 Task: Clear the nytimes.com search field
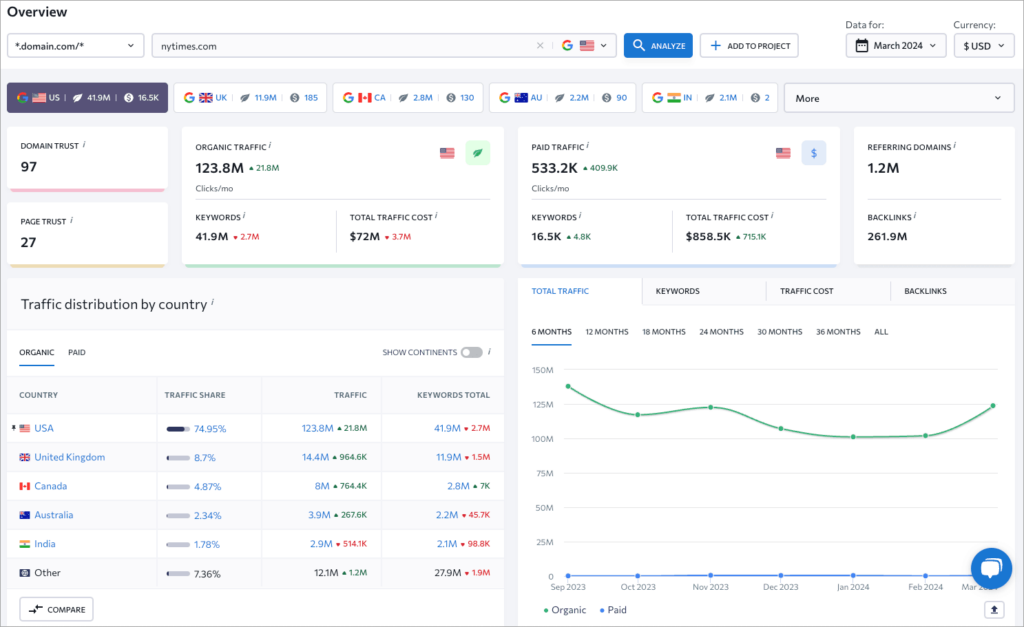[540, 46]
